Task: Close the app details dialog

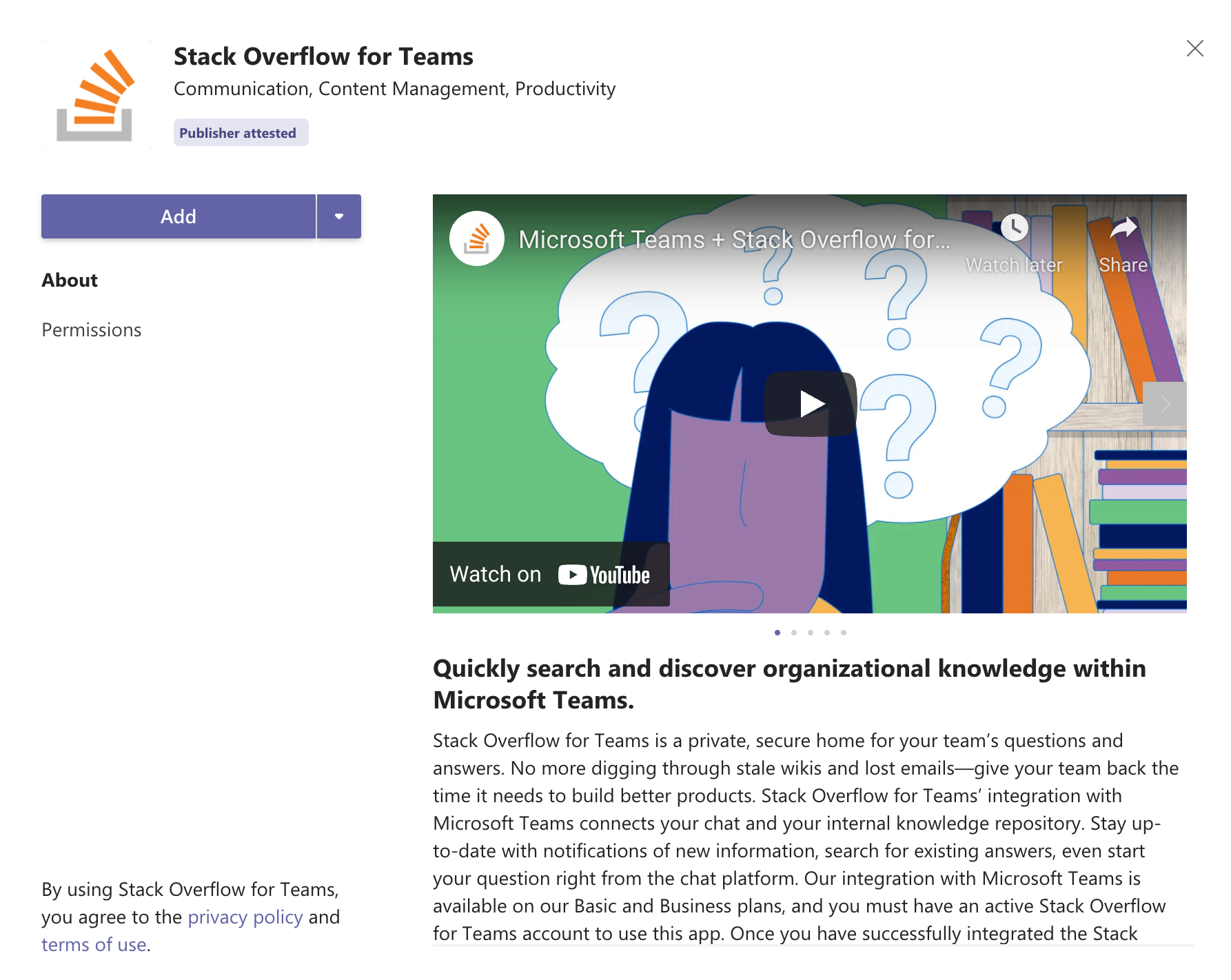Action: tap(1194, 48)
